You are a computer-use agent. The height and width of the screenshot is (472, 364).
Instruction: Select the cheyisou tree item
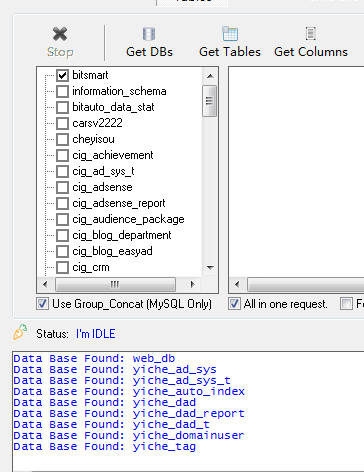[93, 139]
